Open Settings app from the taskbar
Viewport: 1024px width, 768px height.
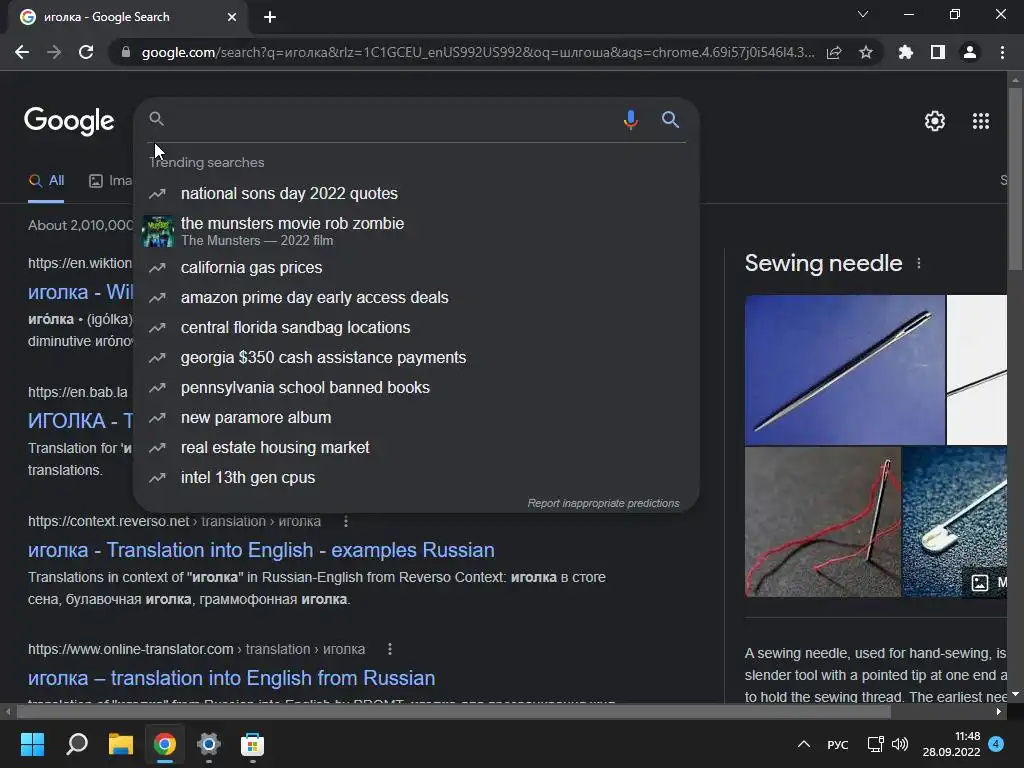[209, 744]
